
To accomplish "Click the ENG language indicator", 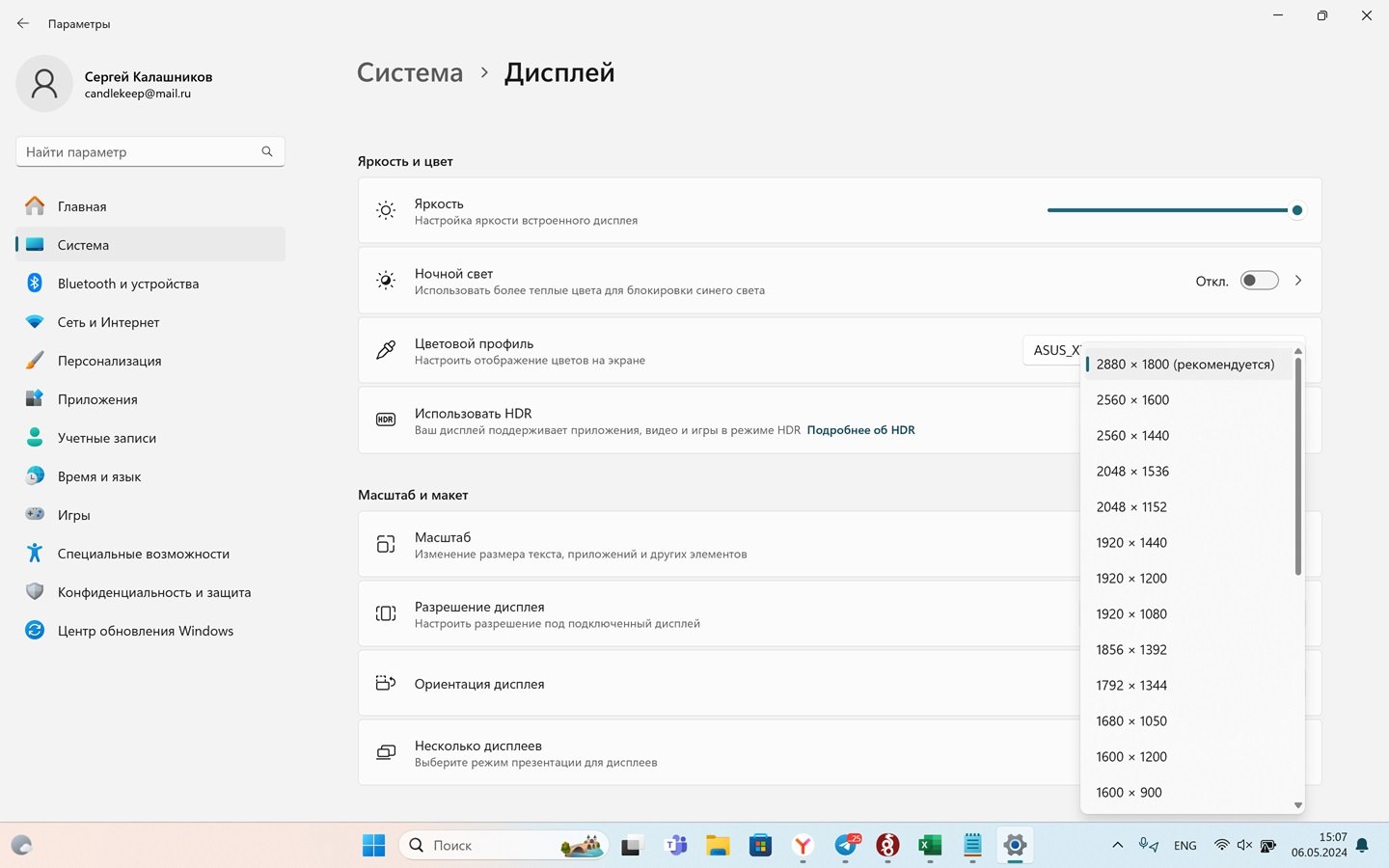I will [1185, 846].
